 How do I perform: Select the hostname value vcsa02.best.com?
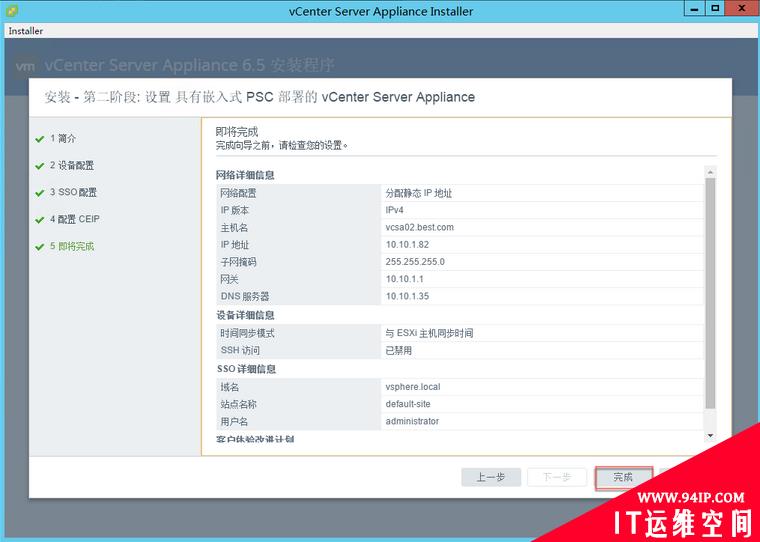(420, 227)
